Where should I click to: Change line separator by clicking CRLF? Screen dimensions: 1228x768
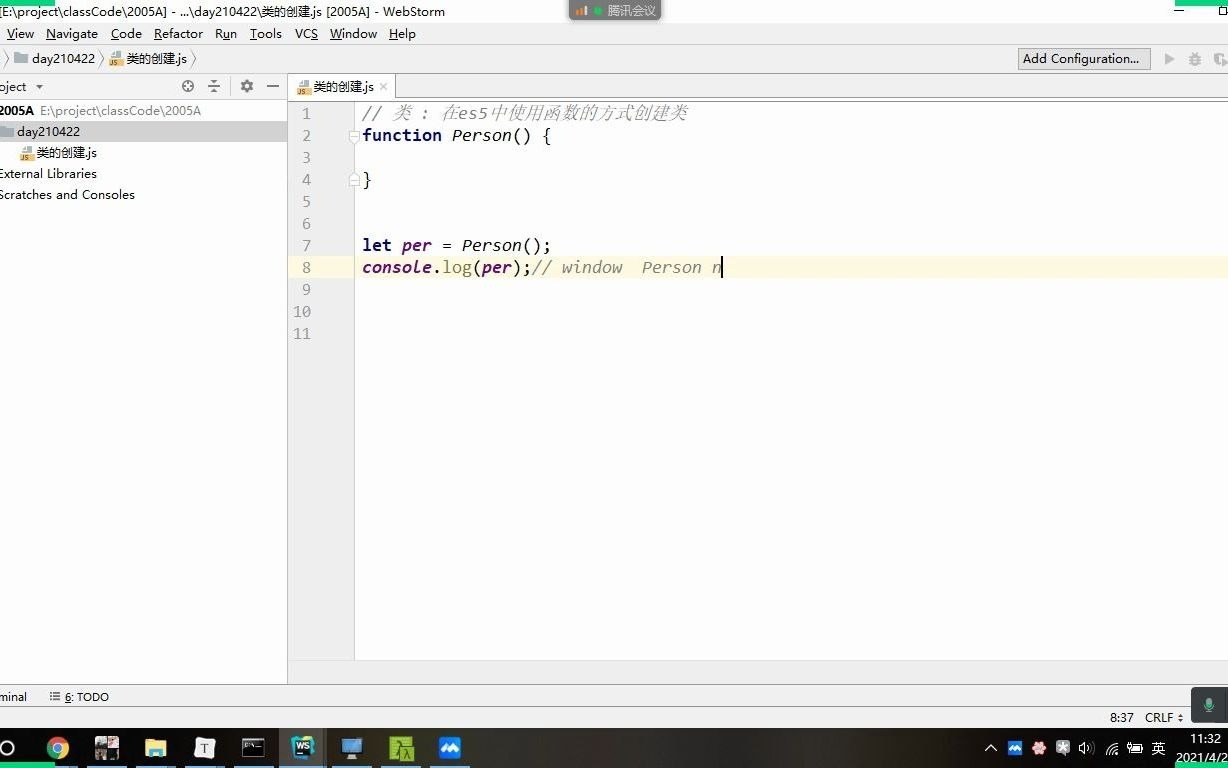1162,717
